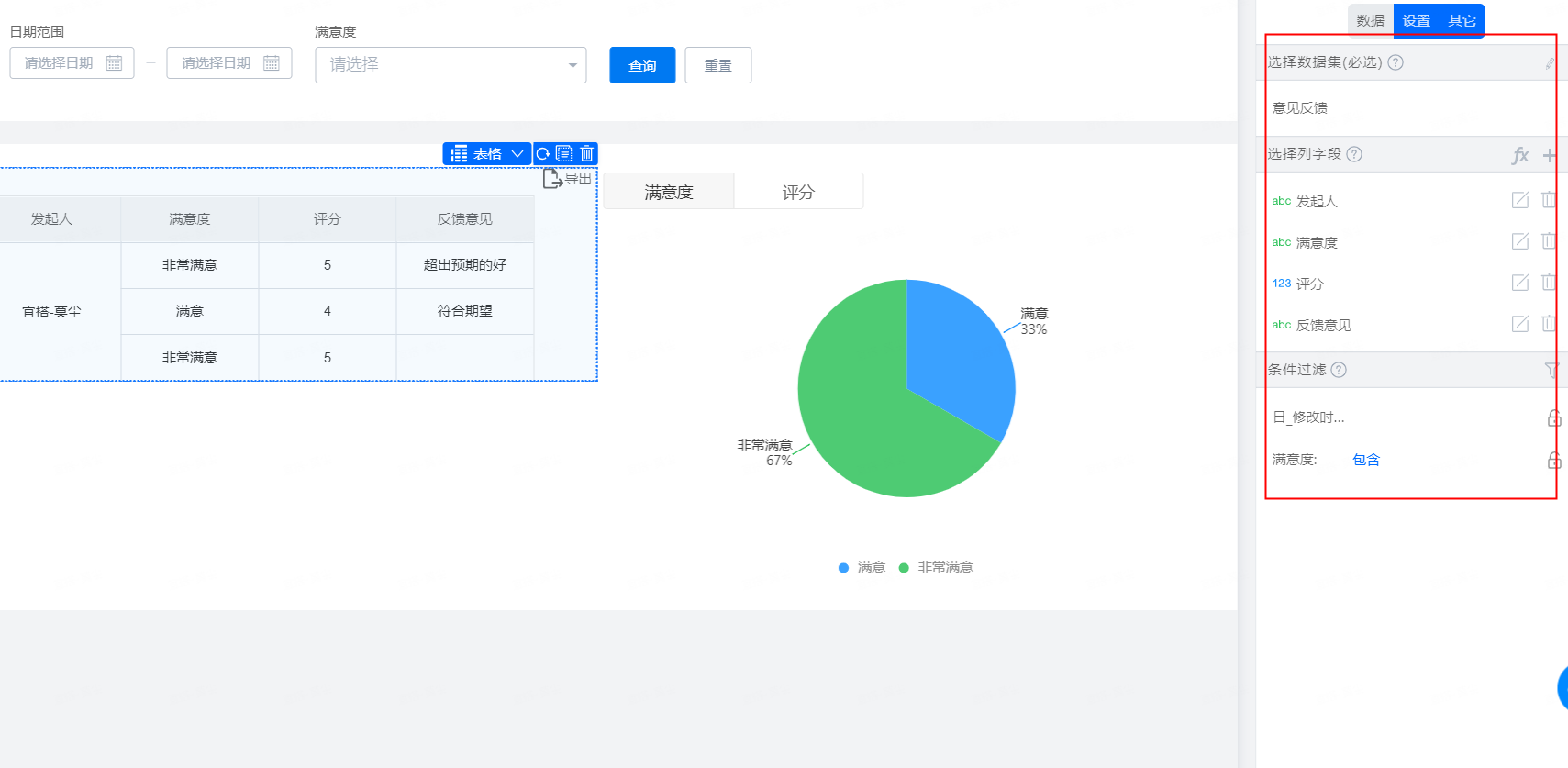Click the 包含 filter operator link
The height and width of the screenshot is (768, 1568).
point(1366,460)
